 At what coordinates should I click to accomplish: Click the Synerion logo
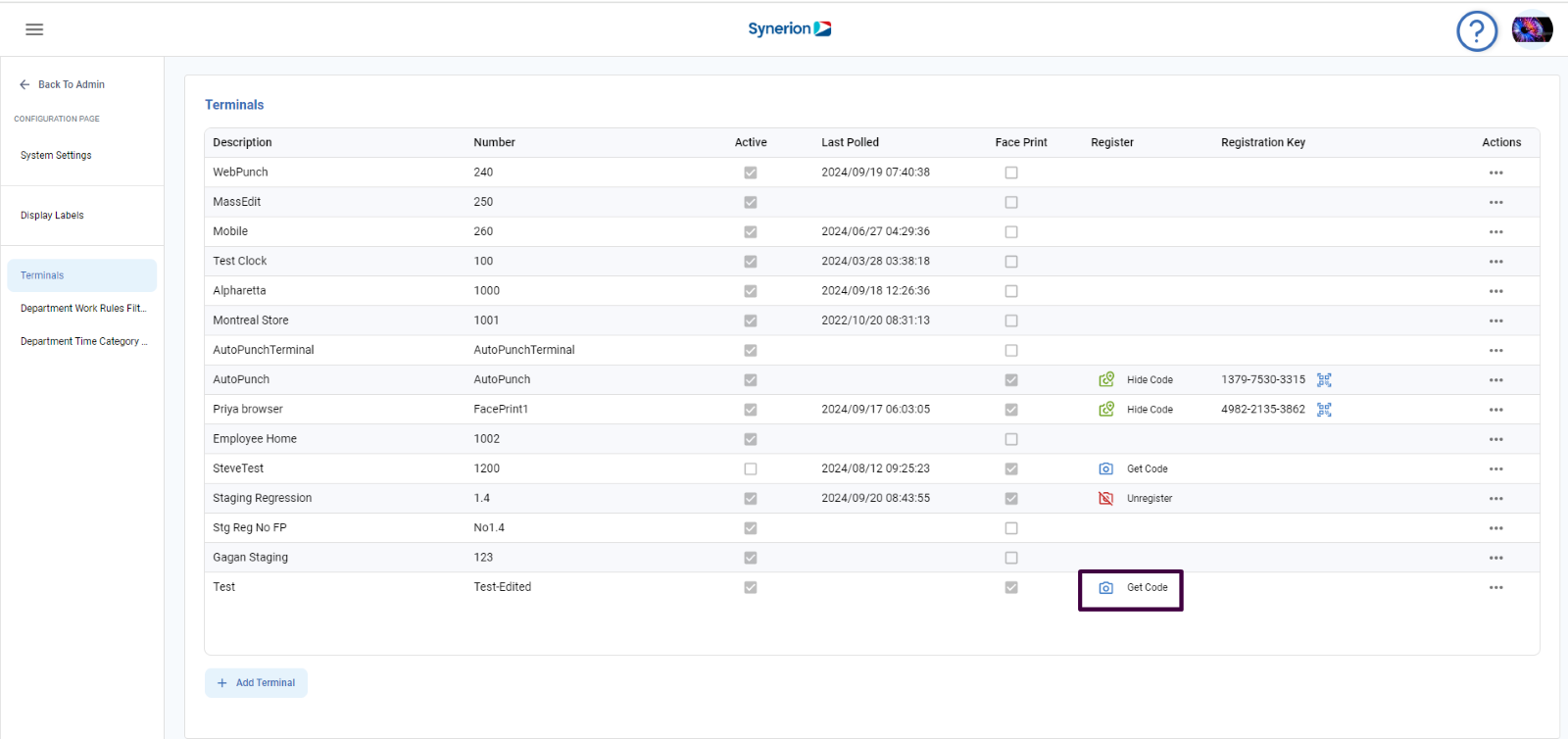tap(790, 28)
